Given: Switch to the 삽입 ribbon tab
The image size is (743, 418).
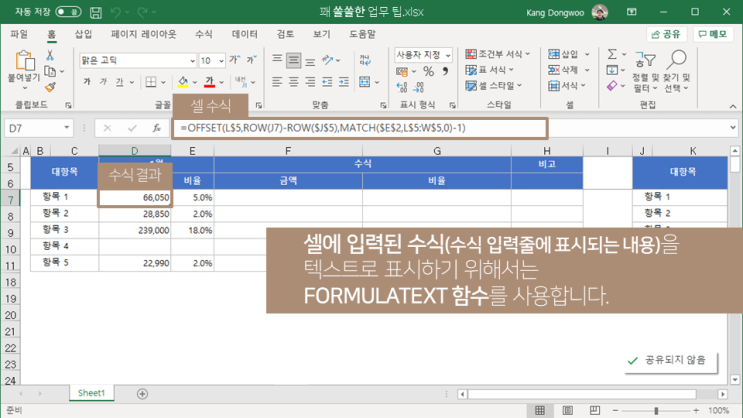Looking at the screenshot, I should coord(83,34).
